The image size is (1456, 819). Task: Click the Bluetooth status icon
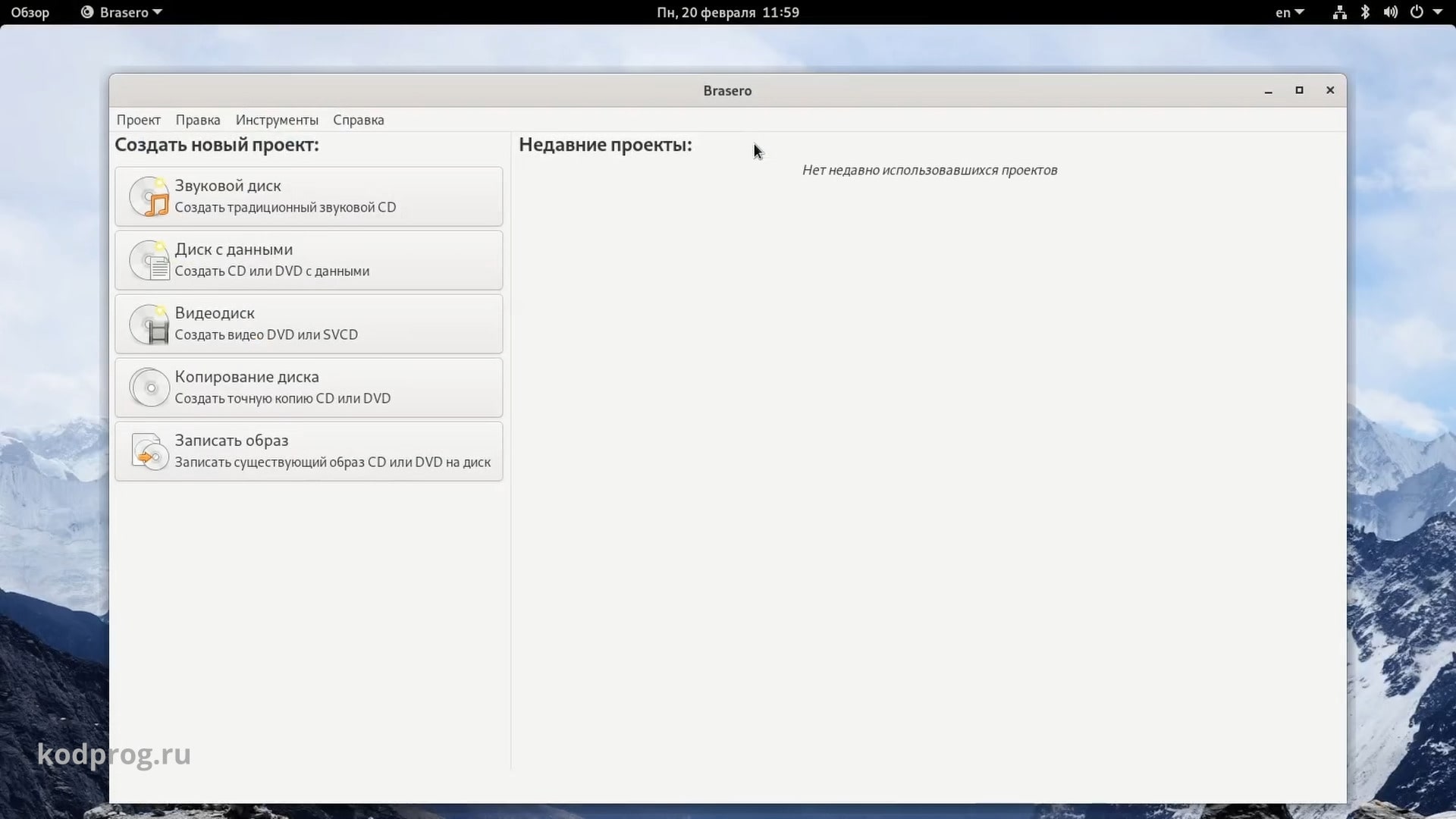[1365, 12]
